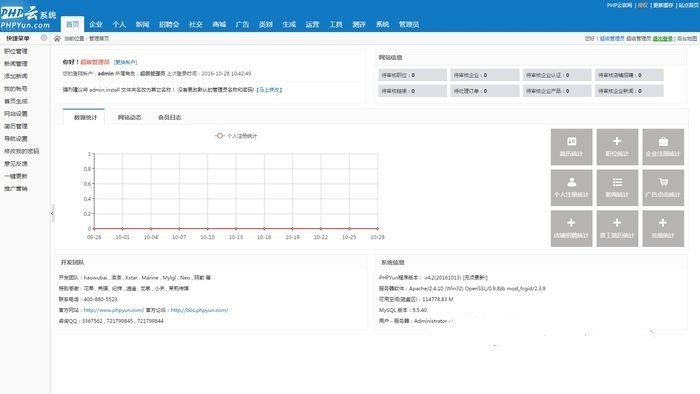Open the 运营 top navigation menu

312,25
